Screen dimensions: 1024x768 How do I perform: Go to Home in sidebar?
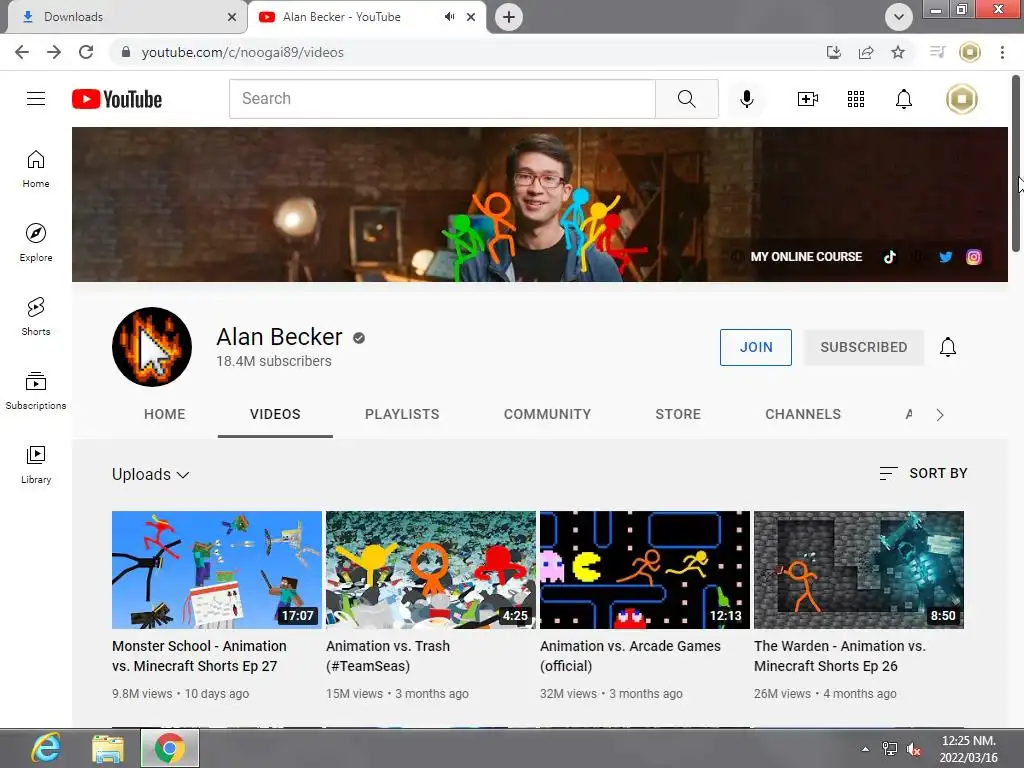coord(36,168)
